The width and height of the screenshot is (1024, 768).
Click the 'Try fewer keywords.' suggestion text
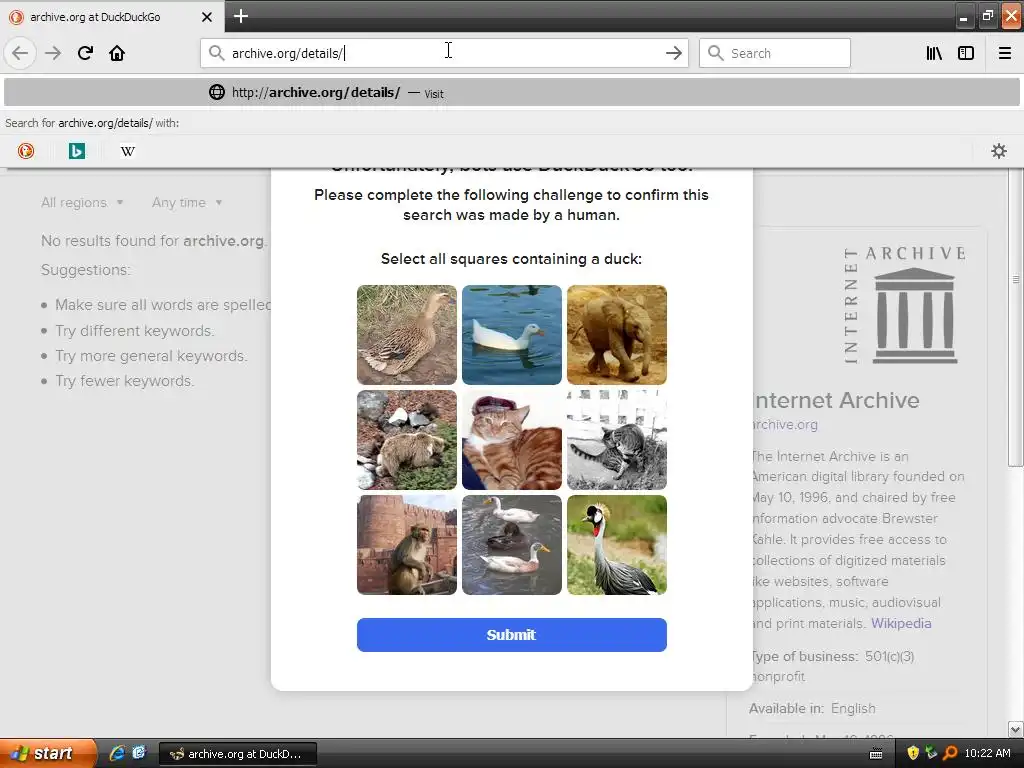tap(125, 381)
